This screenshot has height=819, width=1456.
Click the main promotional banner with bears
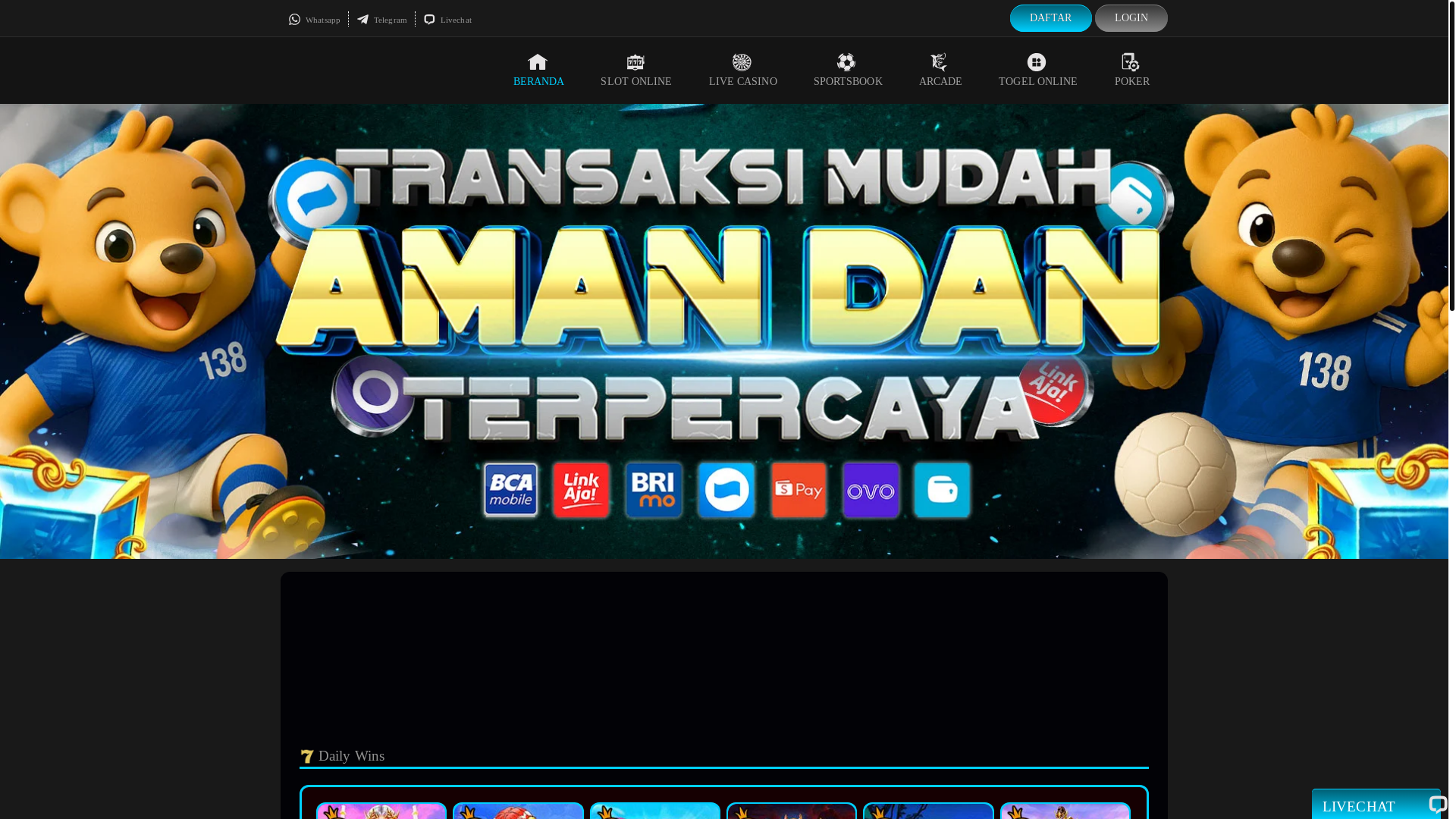[x=724, y=331]
